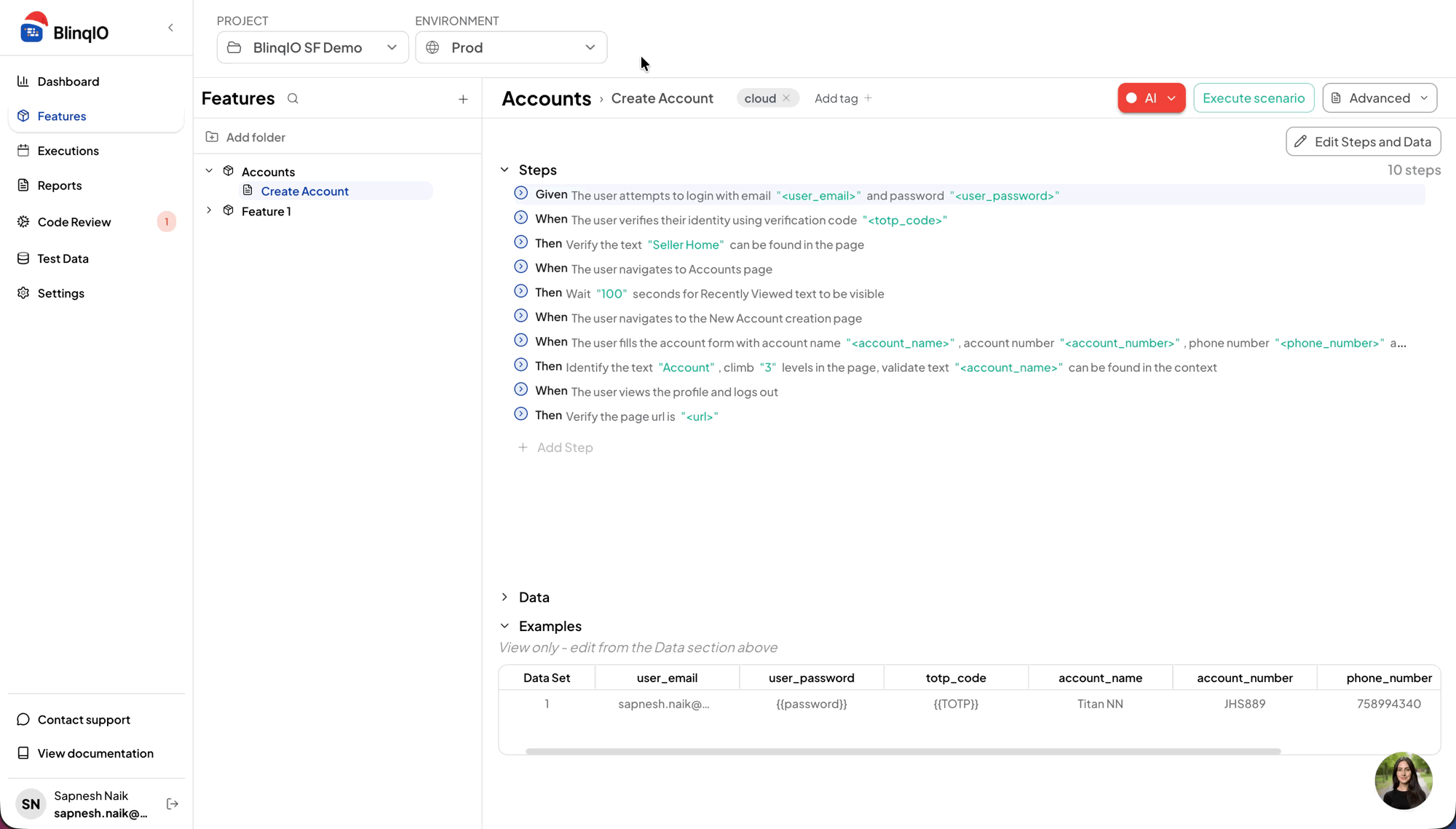The image size is (1456, 829).
Task: Click Edit Steps and Data button
Action: (x=1363, y=142)
